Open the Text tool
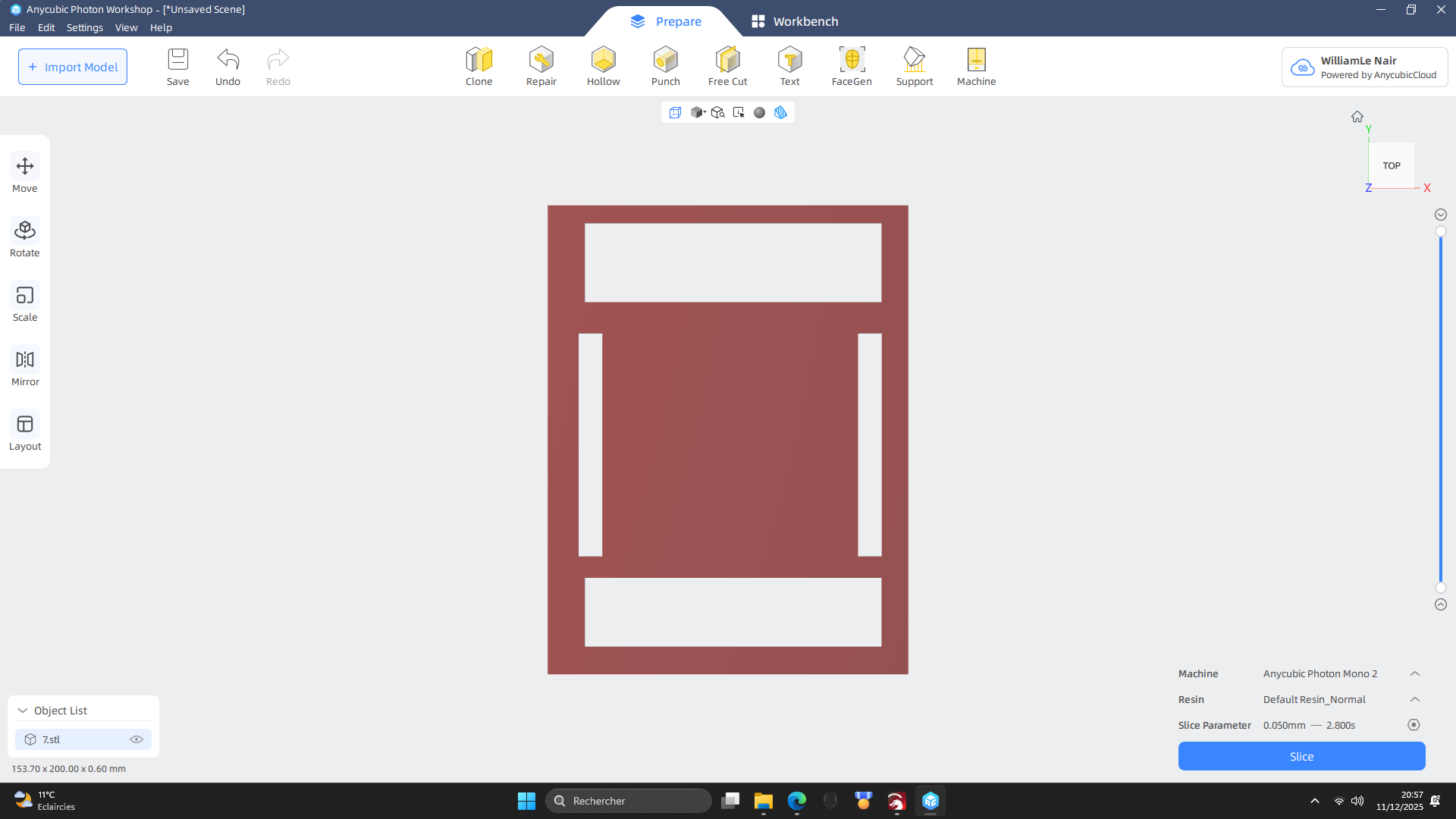 790,67
